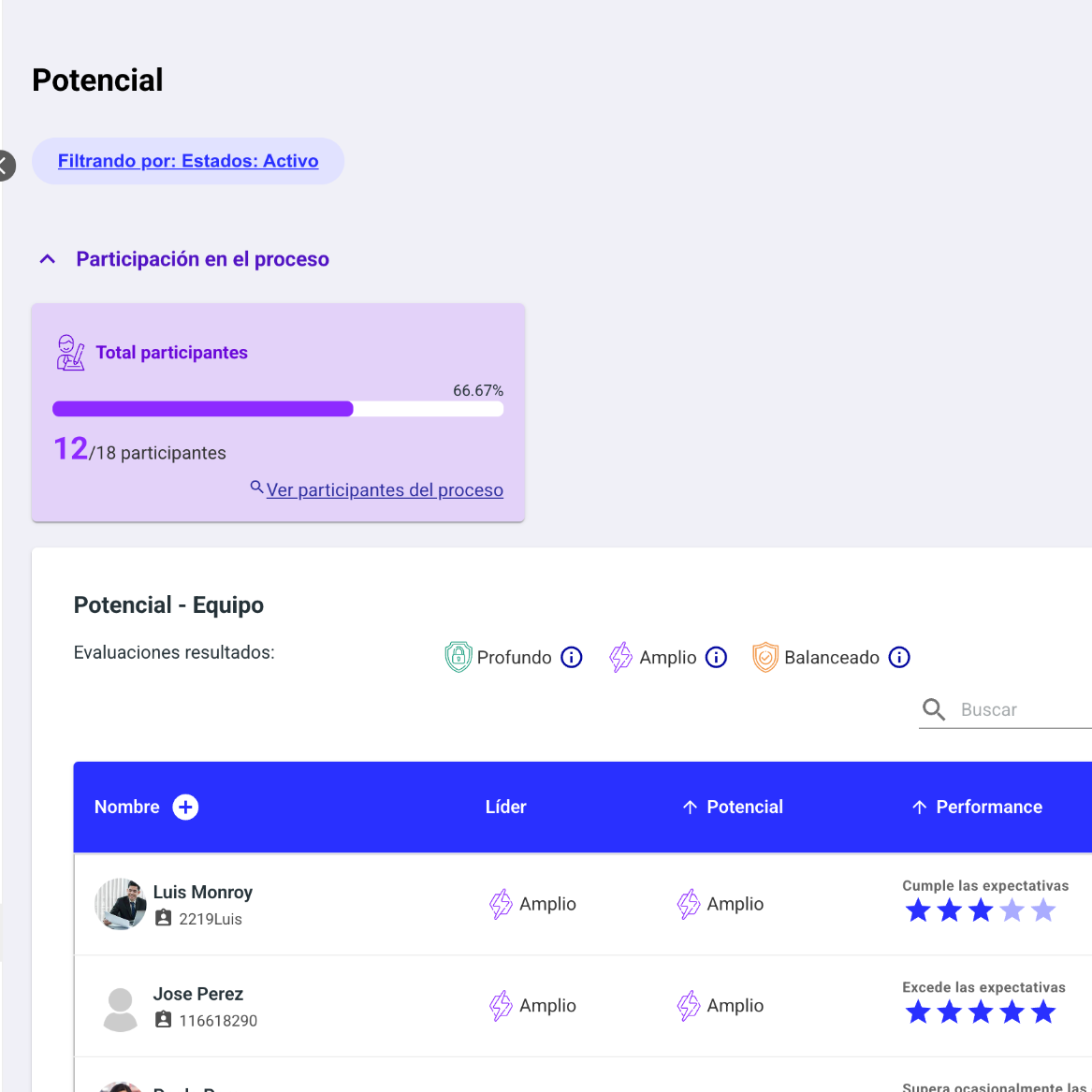
Task: Open Ver participantes del proceso link
Action: [x=385, y=490]
